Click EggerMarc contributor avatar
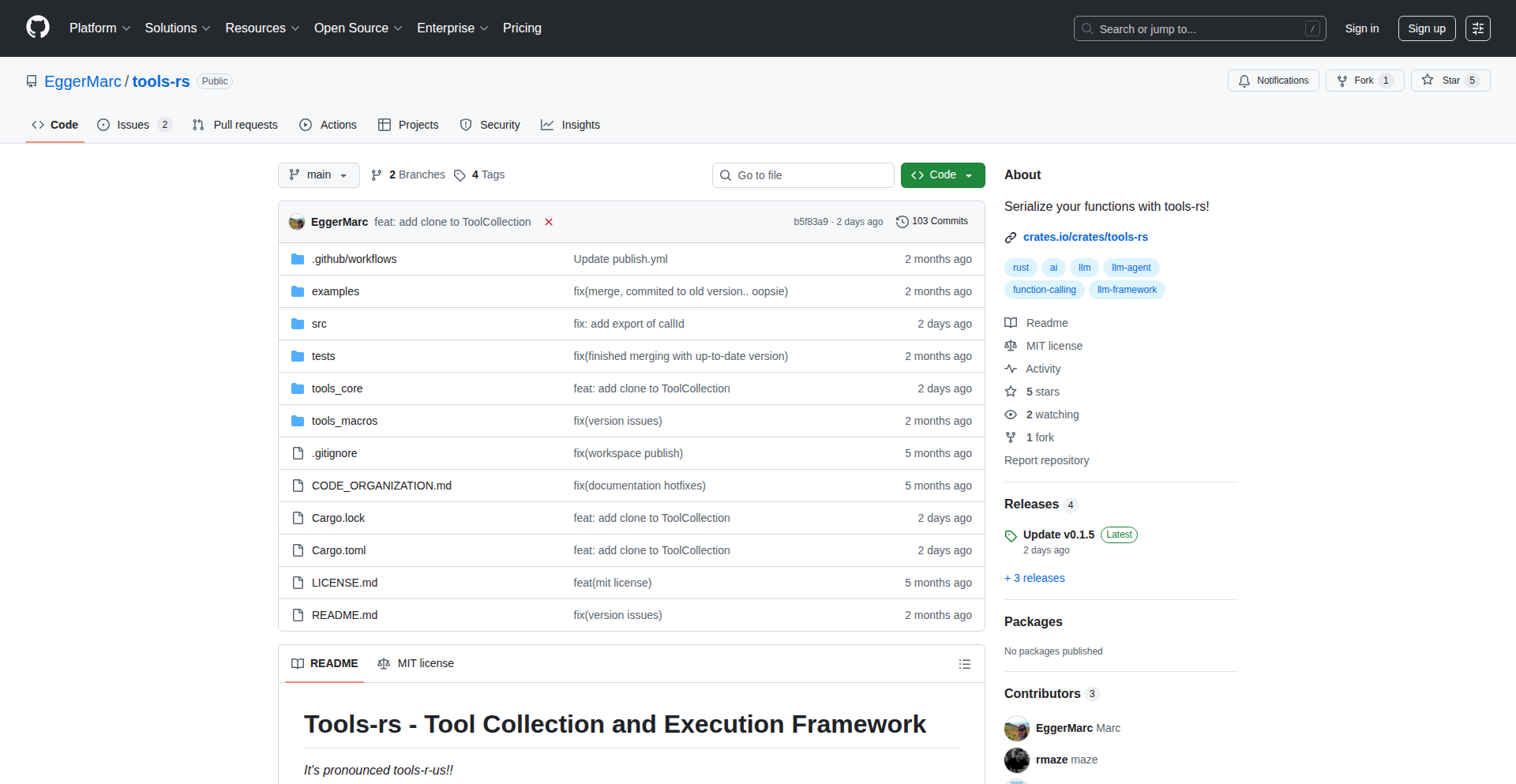This screenshot has height=784, width=1516. pos(1016,728)
